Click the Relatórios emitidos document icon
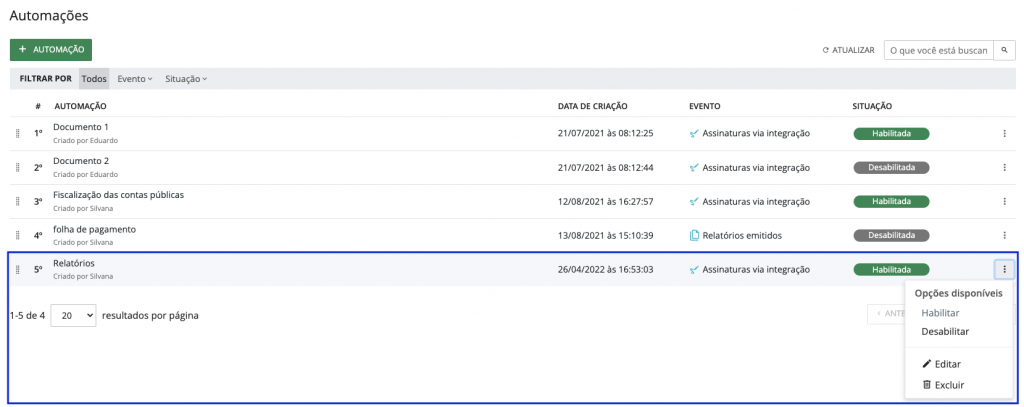1024x407 pixels. tap(694, 236)
